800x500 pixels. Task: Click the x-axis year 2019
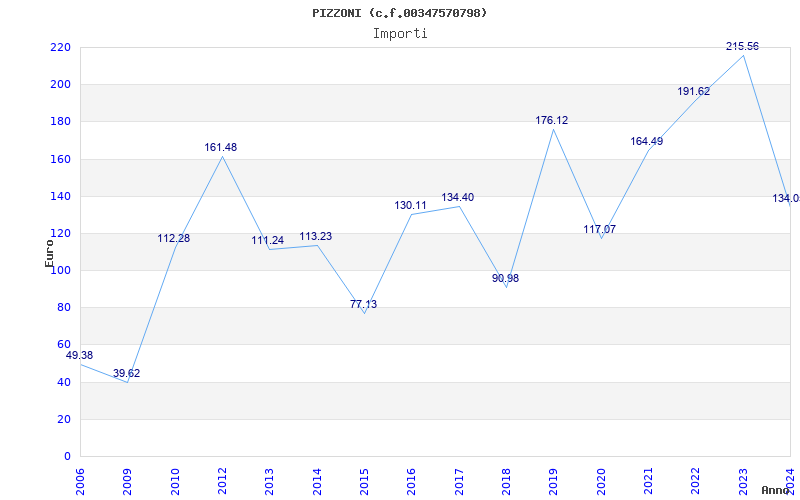[554, 481]
